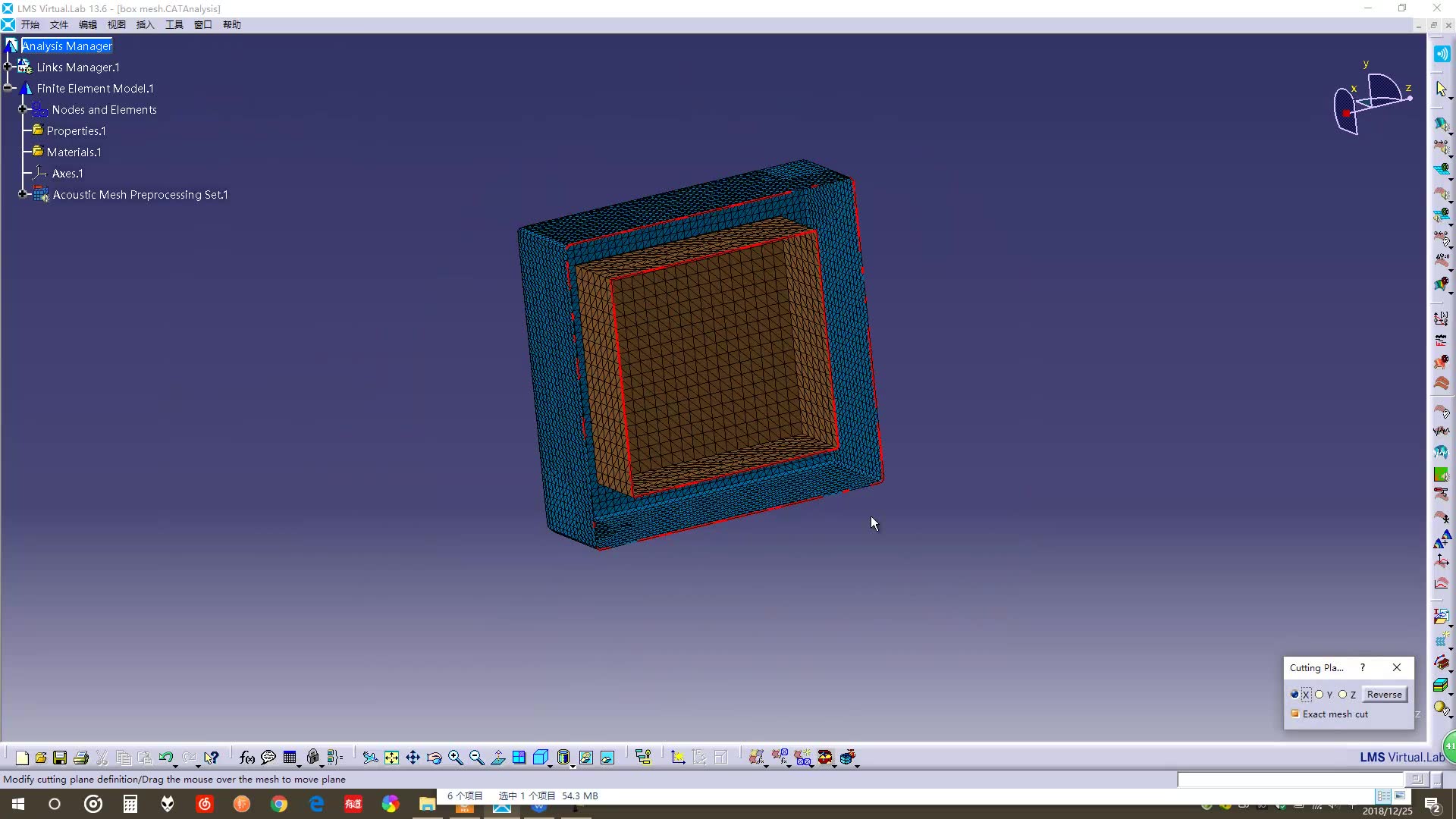Activate the Zoom In tool

click(x=455, y=757)
